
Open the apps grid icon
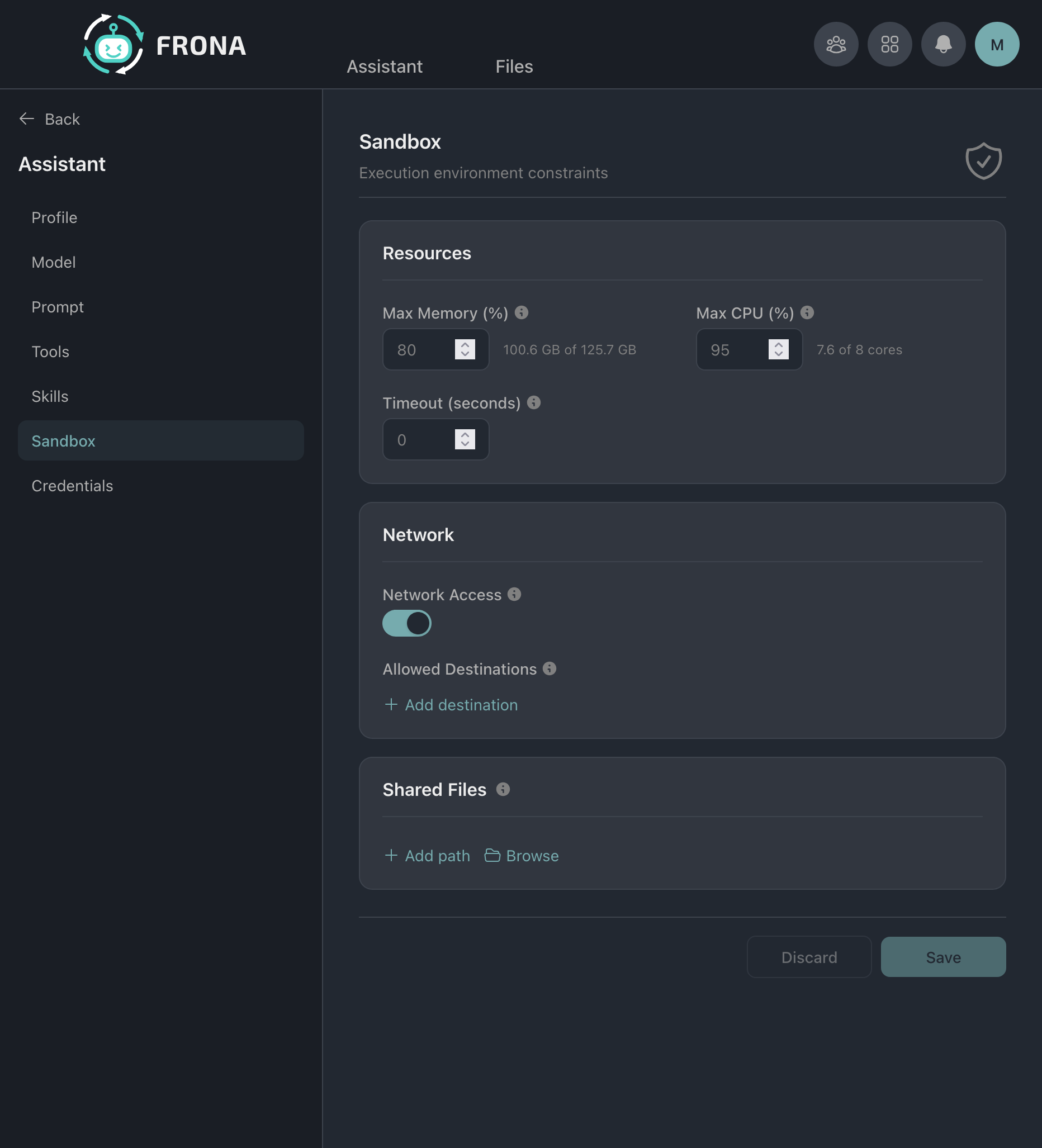pyautogui.click(x=889, y=44)
